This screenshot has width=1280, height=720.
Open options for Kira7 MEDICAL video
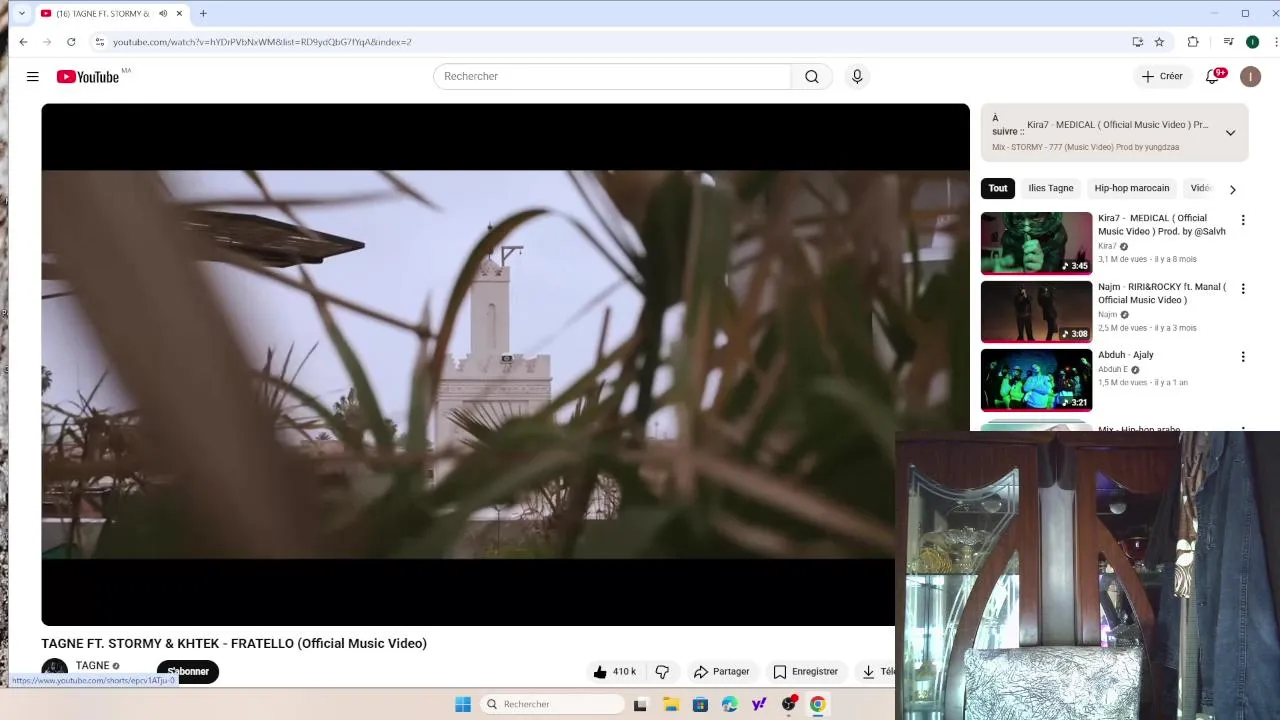tap(1243, 220)
